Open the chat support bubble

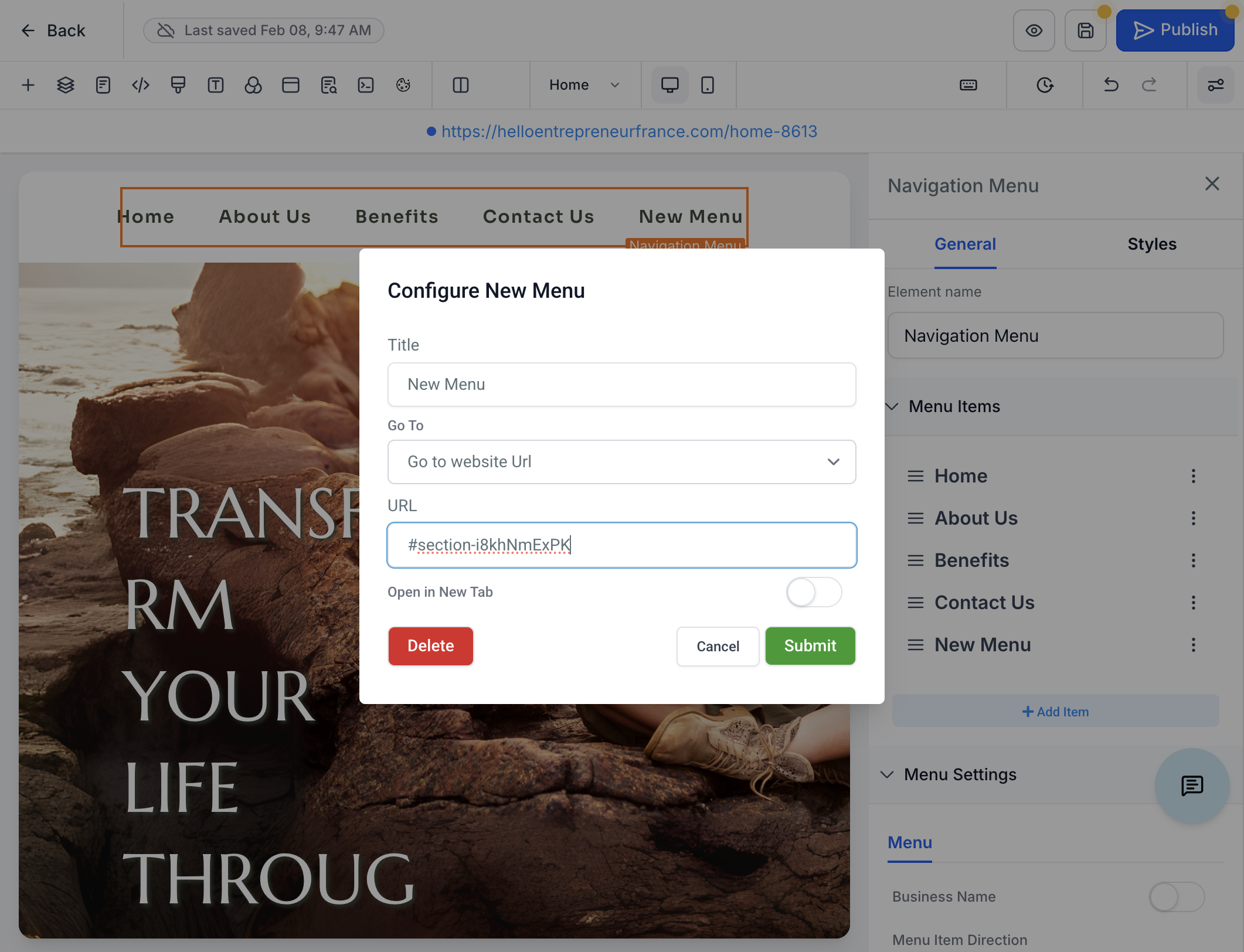(x=1192, y=786)
